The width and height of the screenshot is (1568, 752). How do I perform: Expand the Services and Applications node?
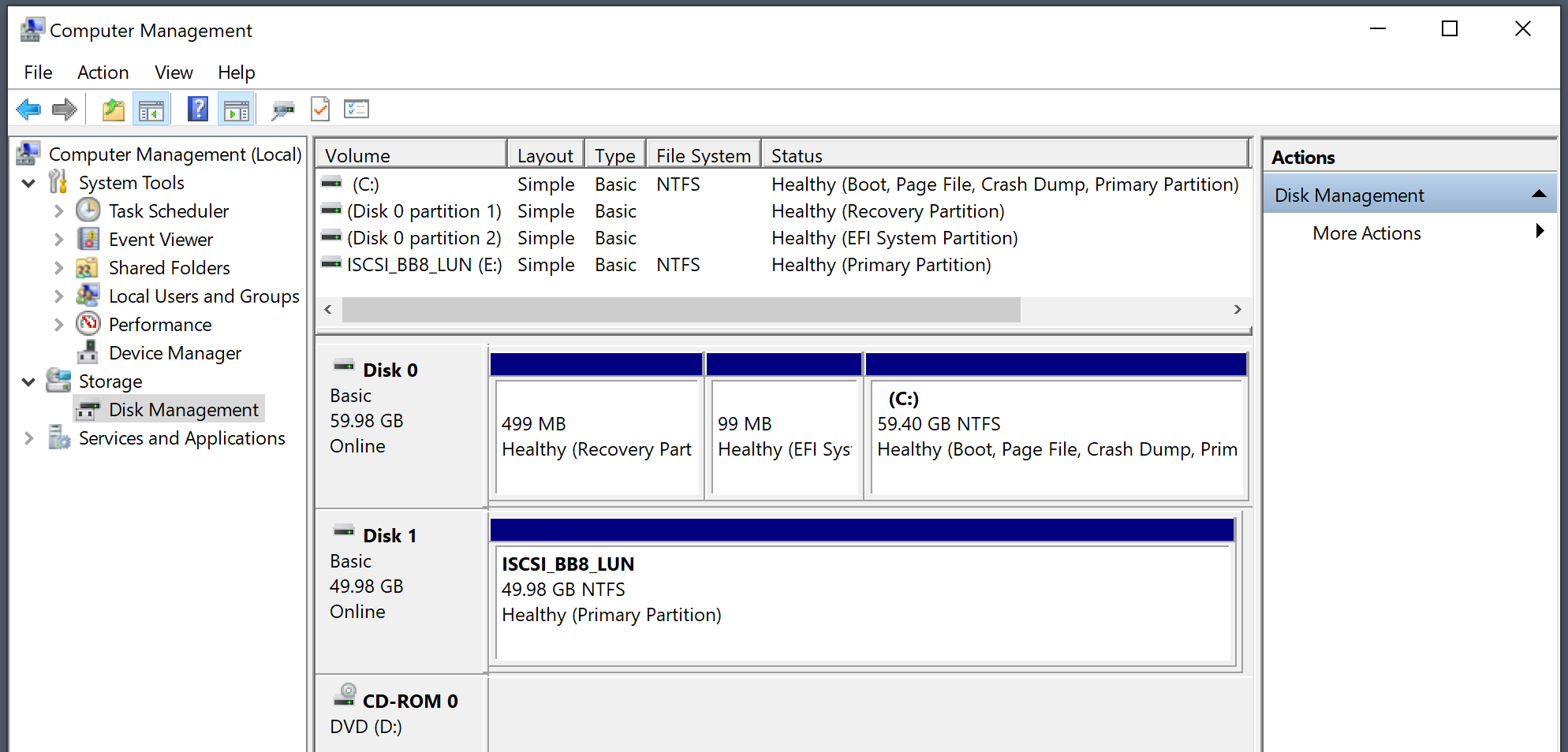tap(29, 438)
